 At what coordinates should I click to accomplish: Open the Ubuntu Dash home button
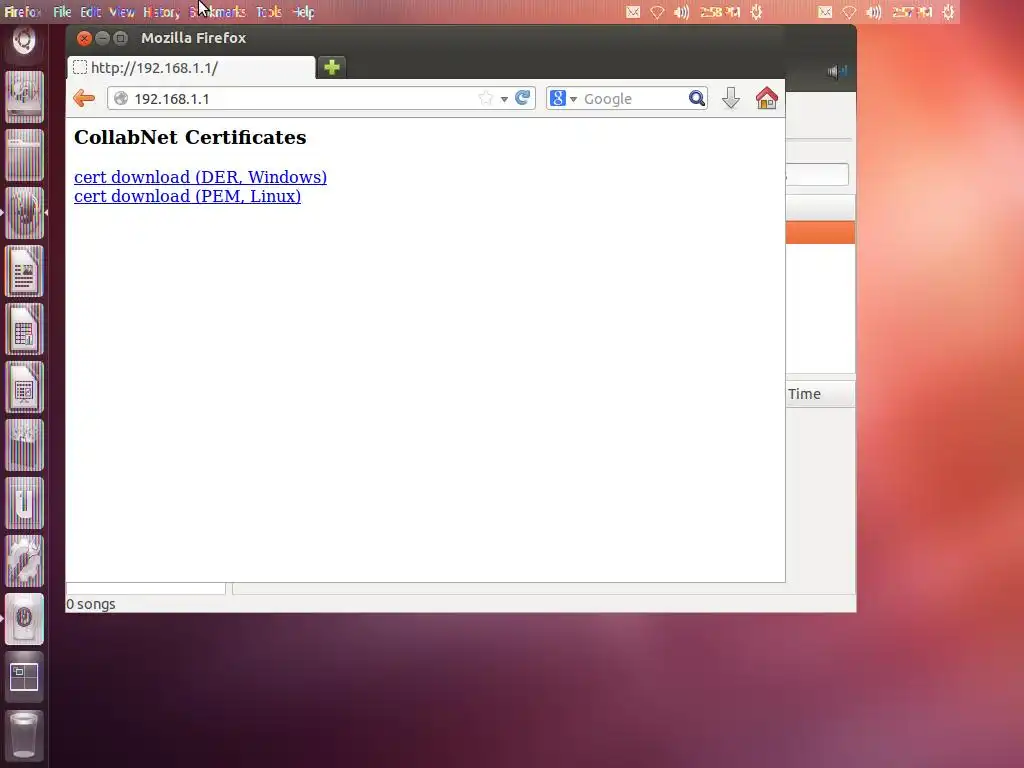tap(24, 42)
